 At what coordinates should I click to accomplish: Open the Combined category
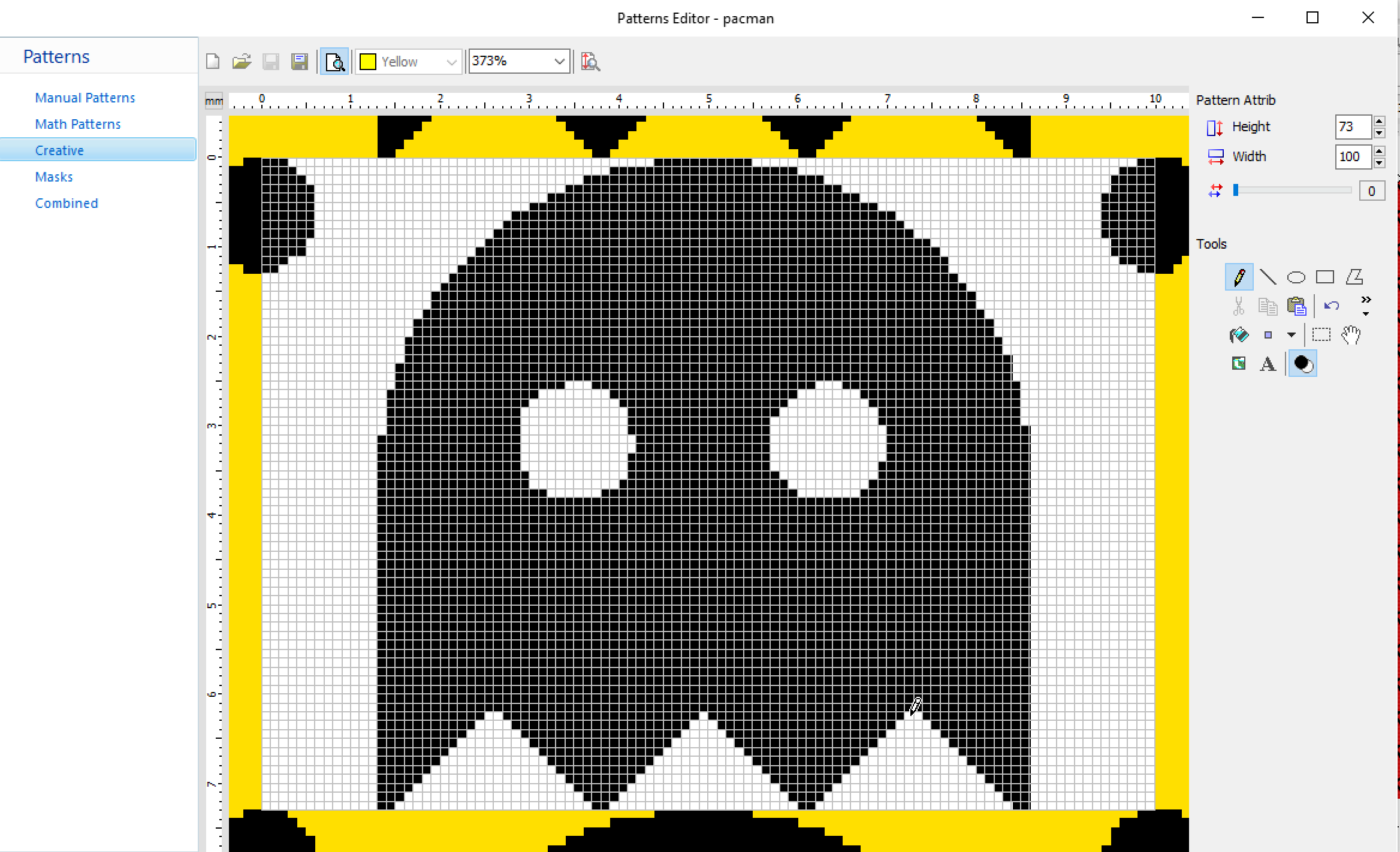coord(67,203)
